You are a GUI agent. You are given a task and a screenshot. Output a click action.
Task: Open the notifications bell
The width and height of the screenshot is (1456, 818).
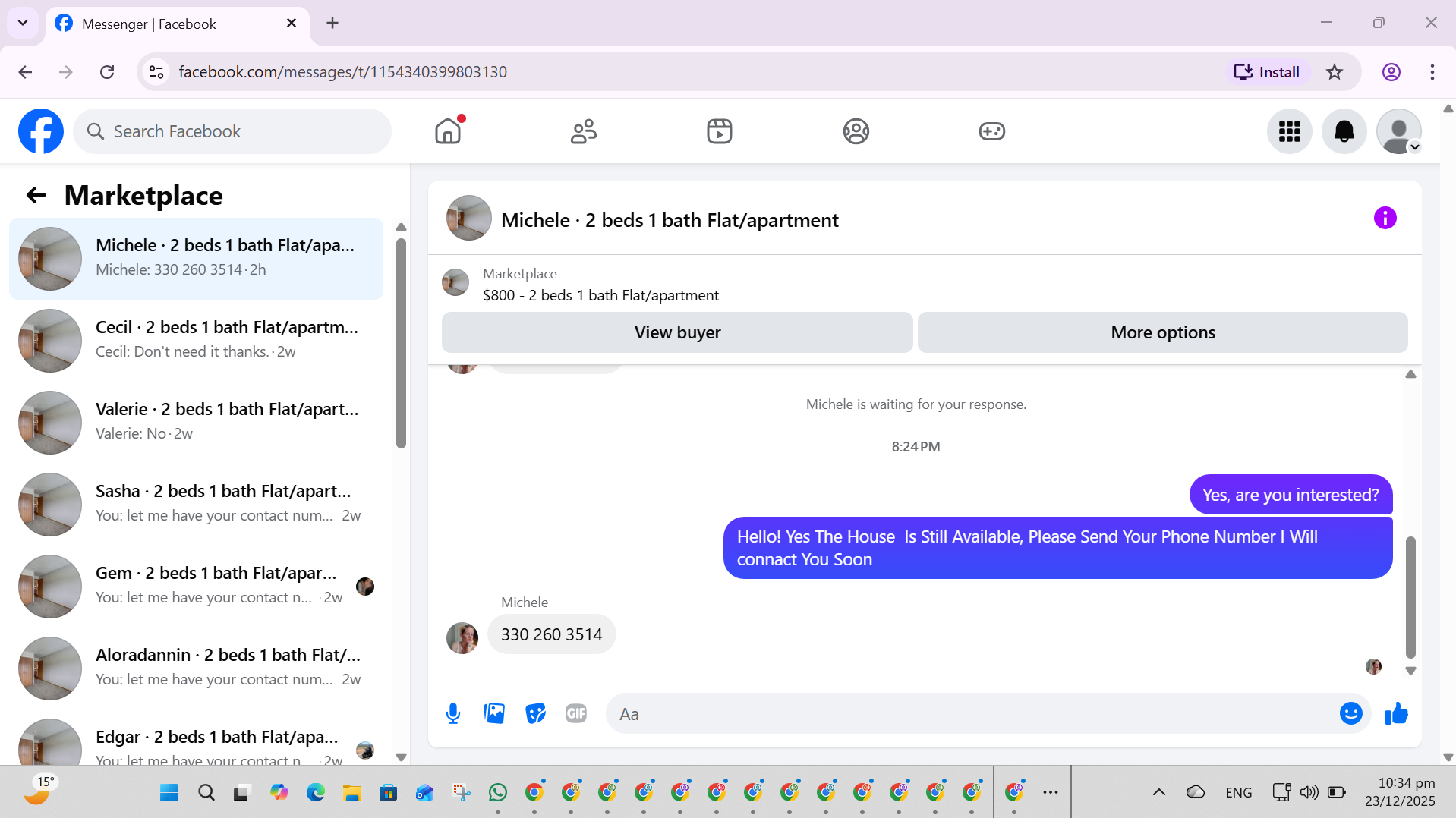pos(1344,131)
